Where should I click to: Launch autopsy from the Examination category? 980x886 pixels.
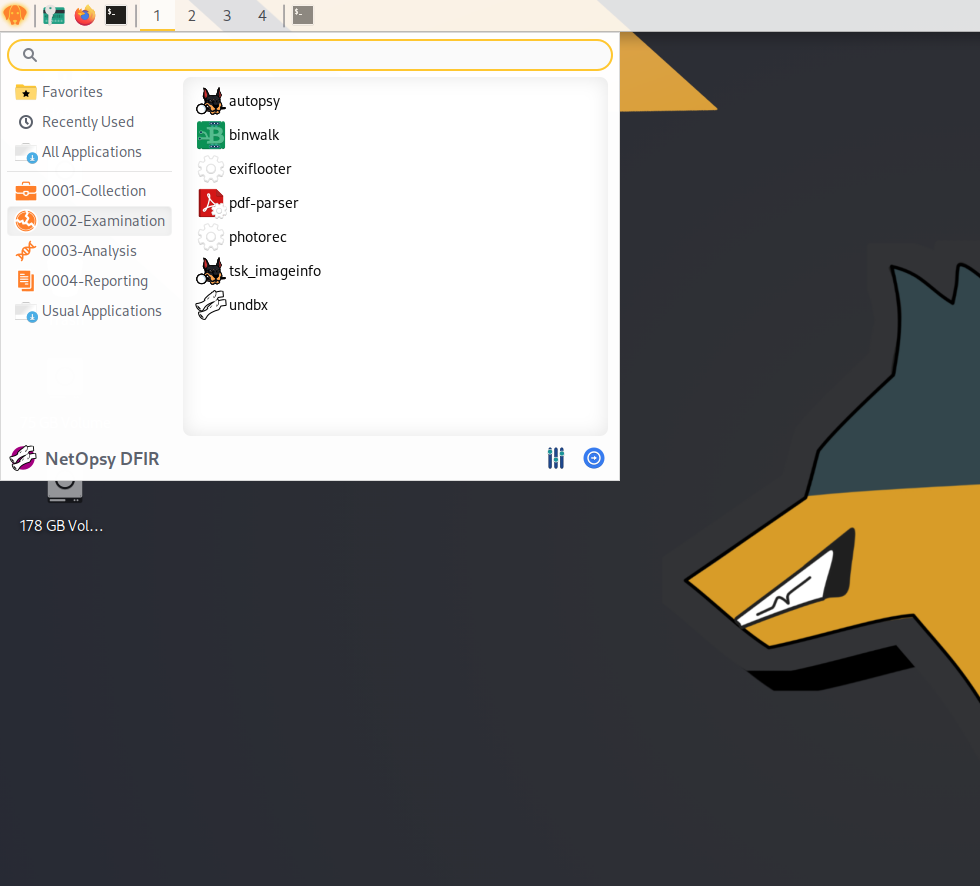pos(254,101)
